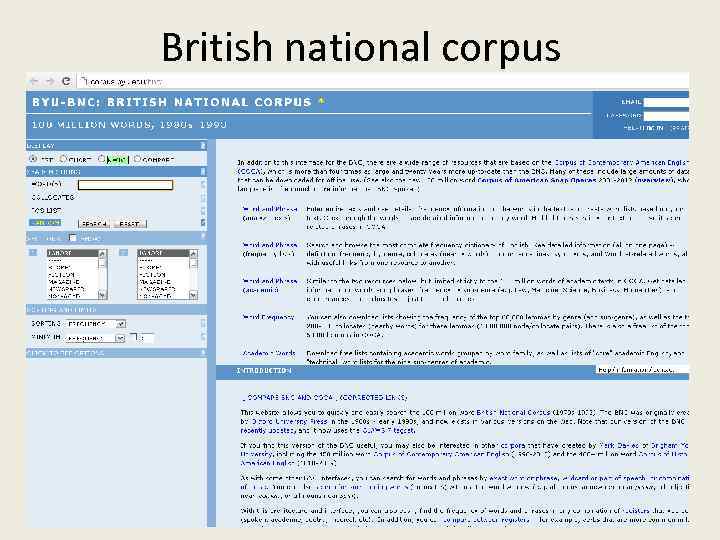Open the help icon on the DISPLAY header
Image resolution: width=720 pixels, height=540 pixels.
click(203, 146)
